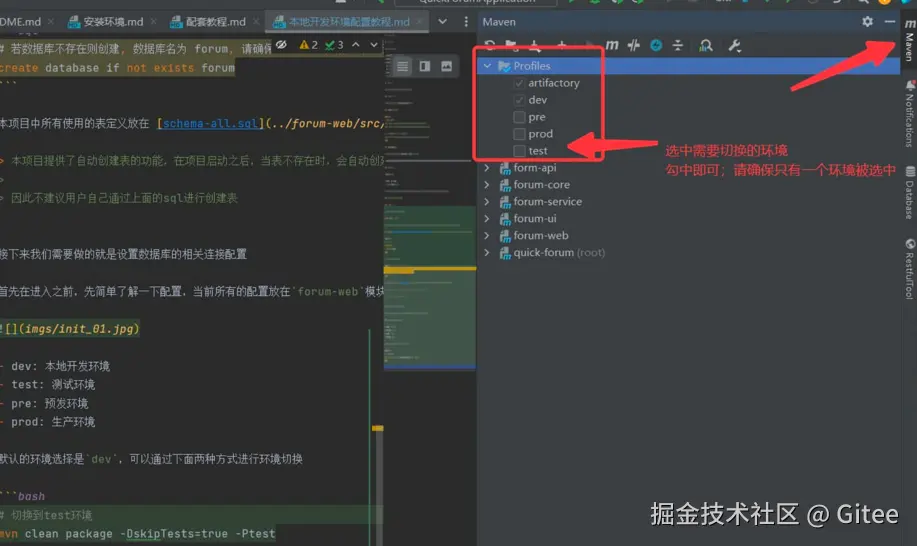
Task: Open the Database sidebar tab
Action: click(x=909, y=193)
